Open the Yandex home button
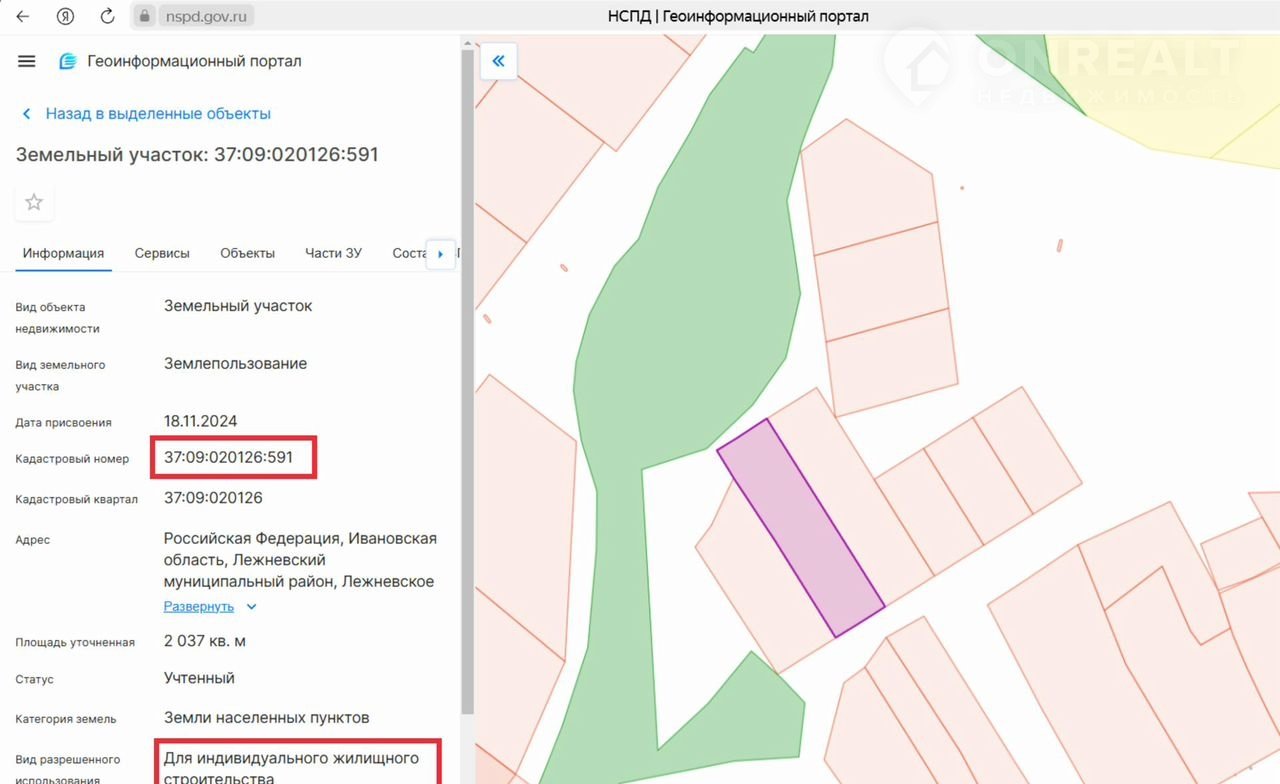Screen dimensions: 1280x784 (x=65, y=16)
